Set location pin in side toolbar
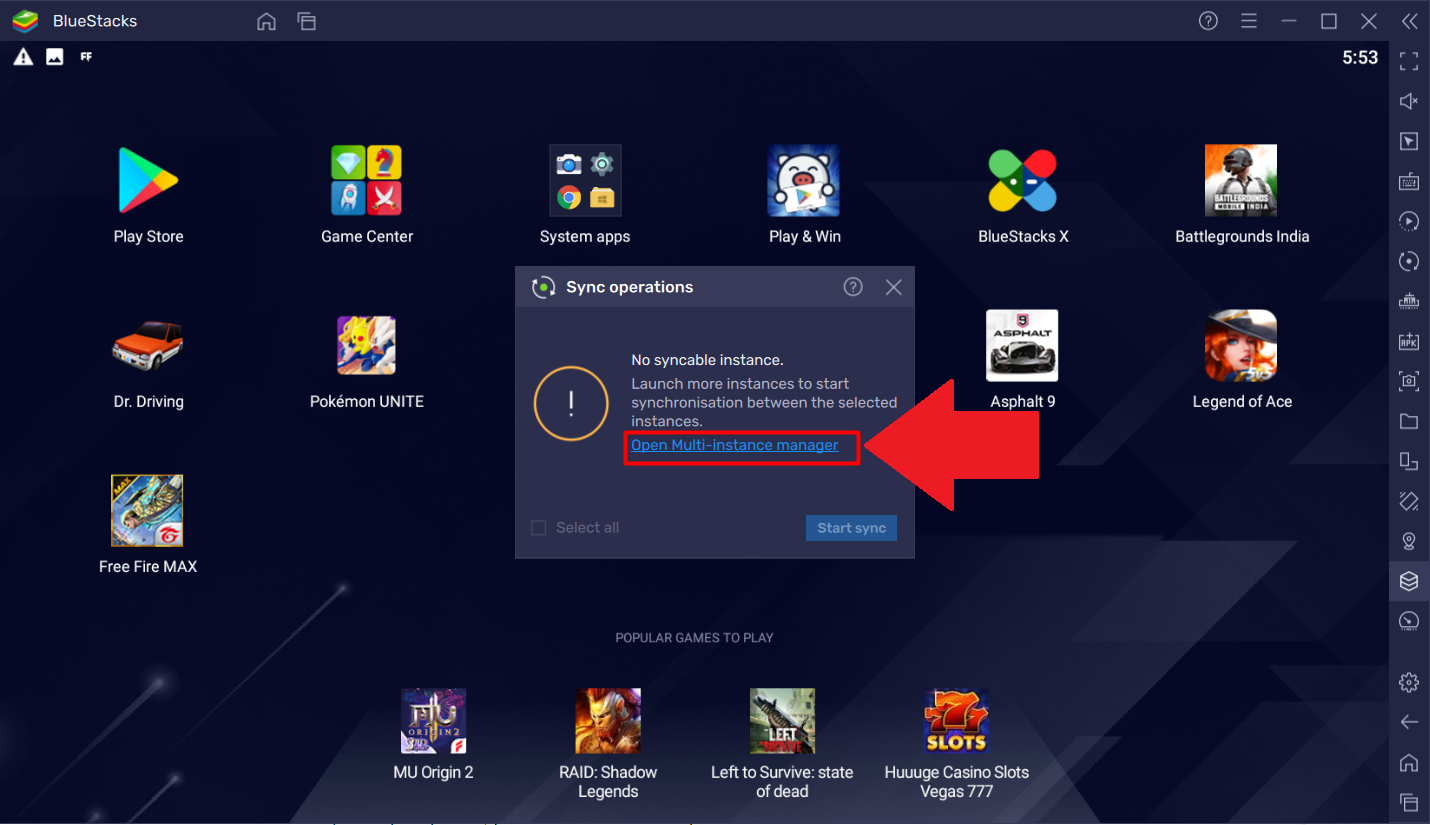Viewport: 1430px width, 825px height. pyautogui.click(x=1409, y=541)
